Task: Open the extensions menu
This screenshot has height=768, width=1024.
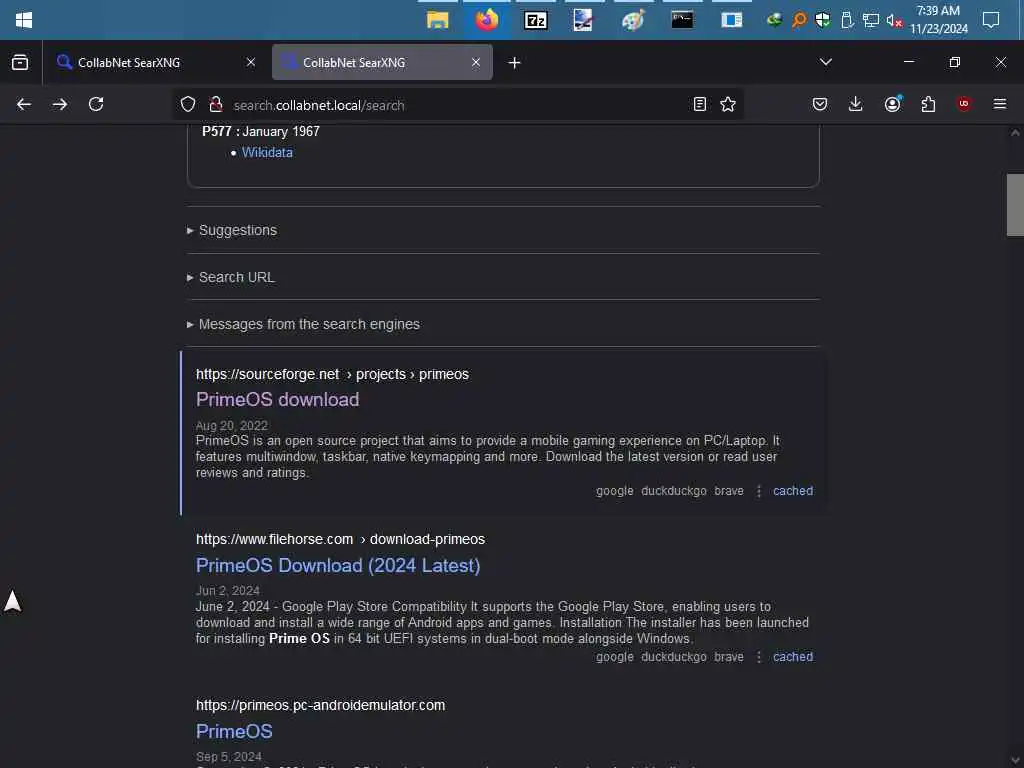Action: tap(928, 104)
